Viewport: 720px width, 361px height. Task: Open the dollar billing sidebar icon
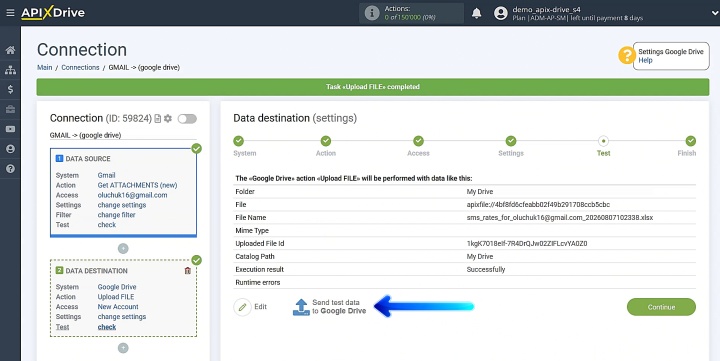tap(10, 90)
